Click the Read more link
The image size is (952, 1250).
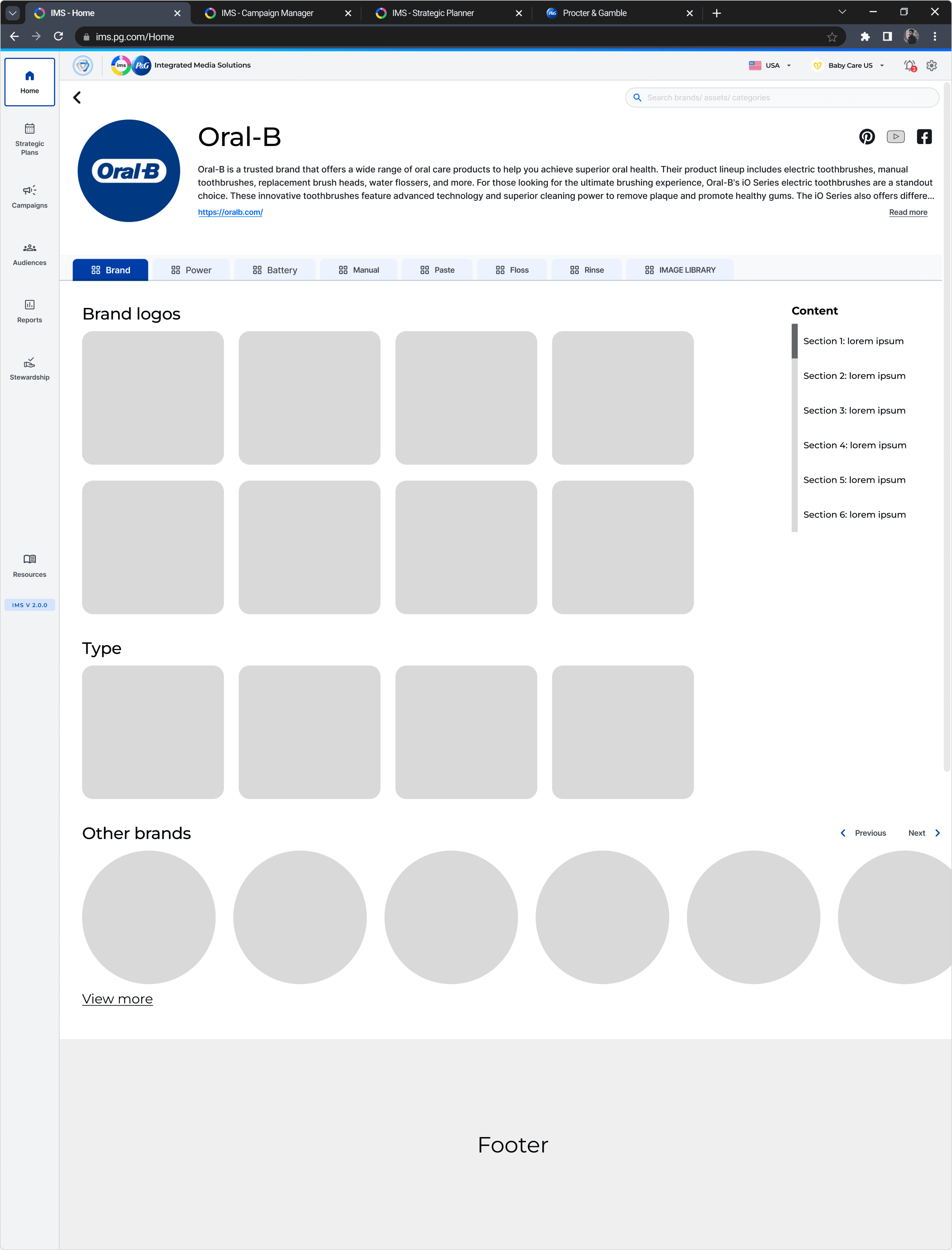[908, 212]
